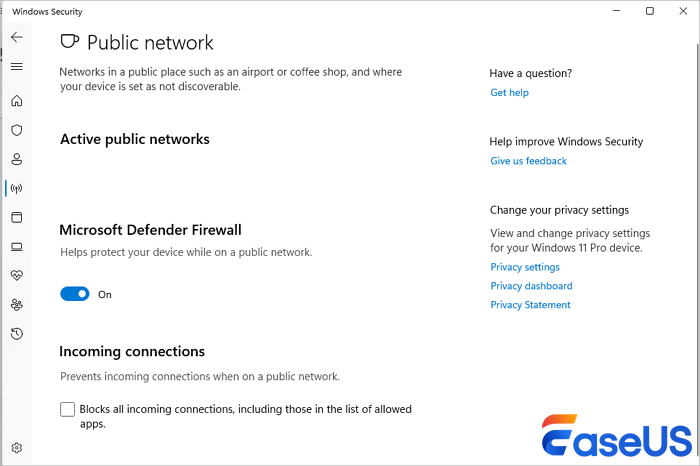The image size is (700, 466).
Task: Select Firewall & network protection icon
Action: tap(16, 188)
